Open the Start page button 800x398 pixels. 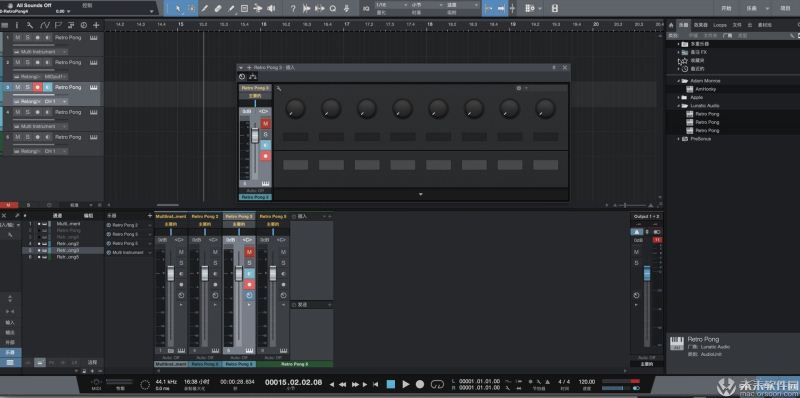tap(727, 8)
